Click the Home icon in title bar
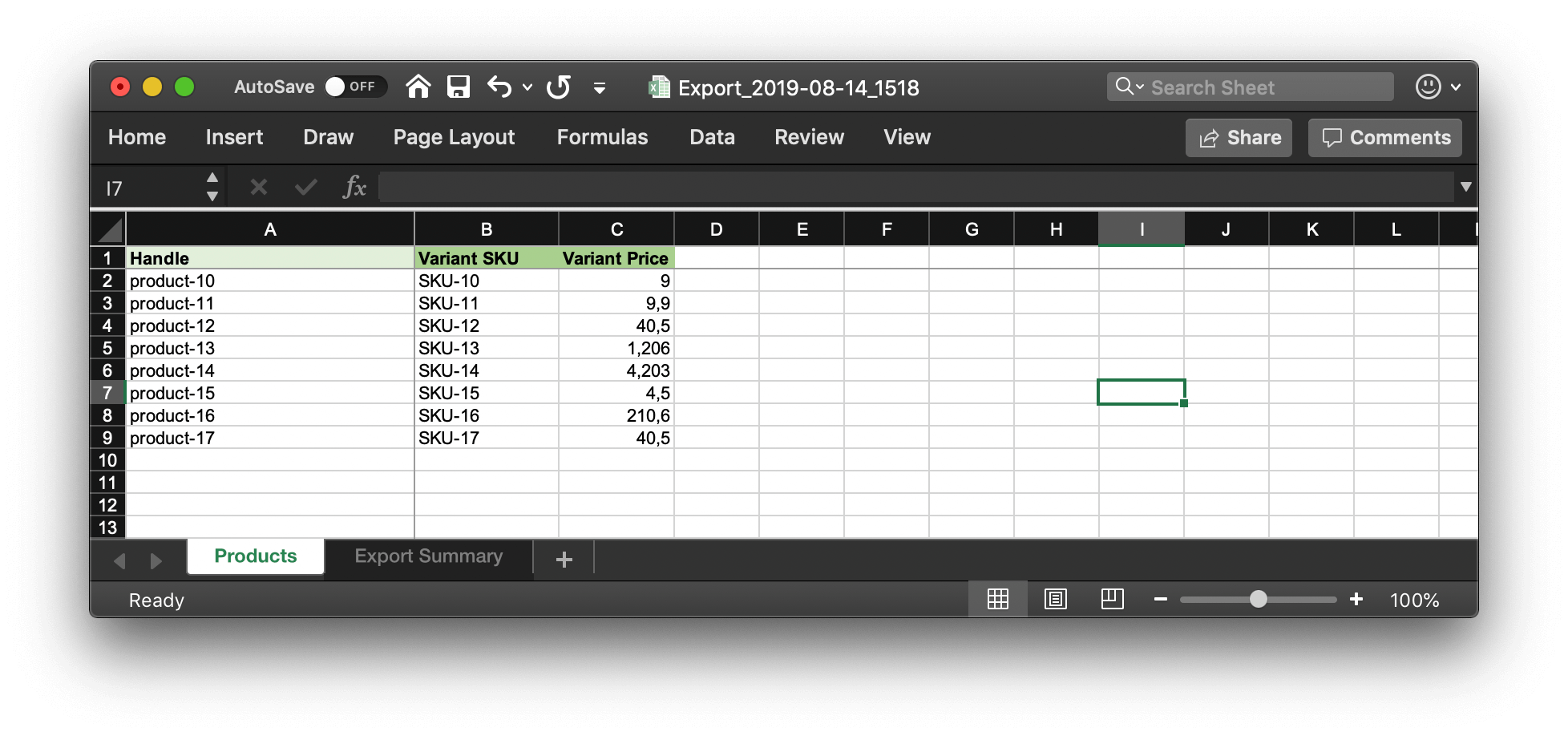The image size is (1568, 736). (x=418, y=87)
